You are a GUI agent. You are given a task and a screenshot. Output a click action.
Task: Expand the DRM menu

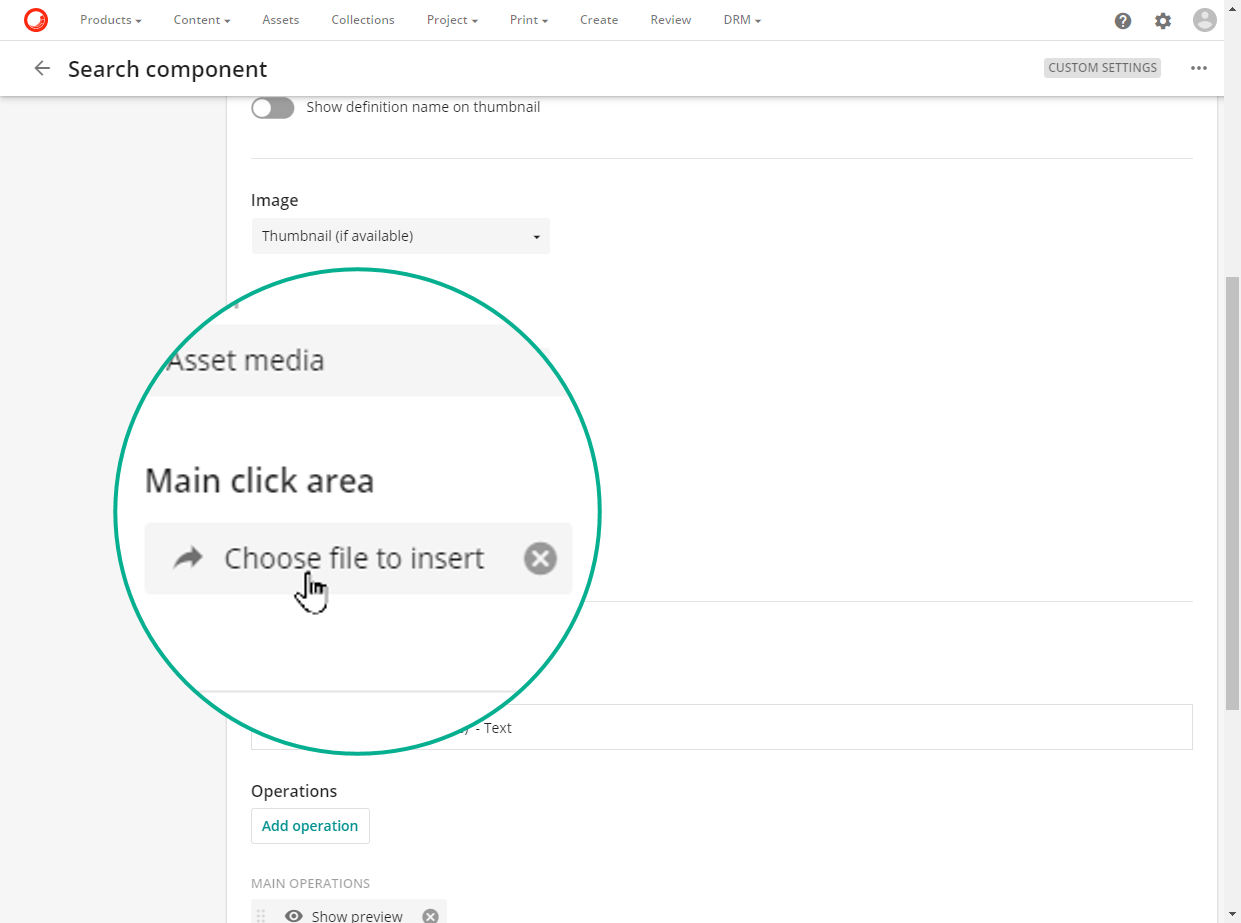pos(742,20)
